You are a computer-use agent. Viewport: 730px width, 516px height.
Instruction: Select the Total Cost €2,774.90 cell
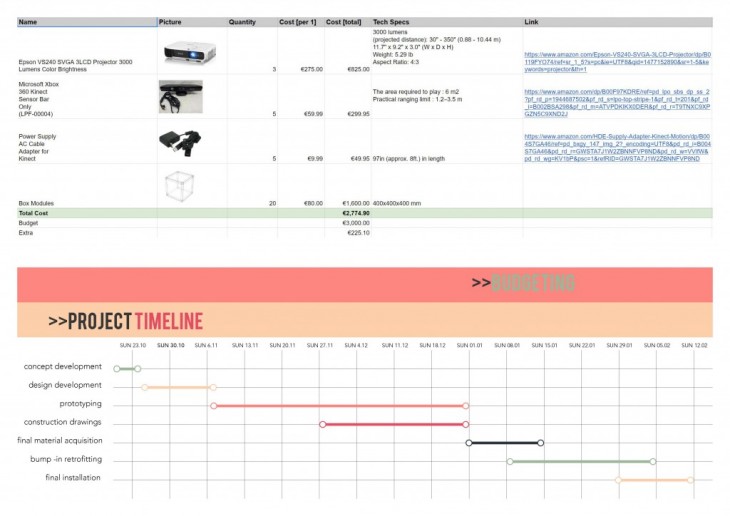click(x=356, y=213)
